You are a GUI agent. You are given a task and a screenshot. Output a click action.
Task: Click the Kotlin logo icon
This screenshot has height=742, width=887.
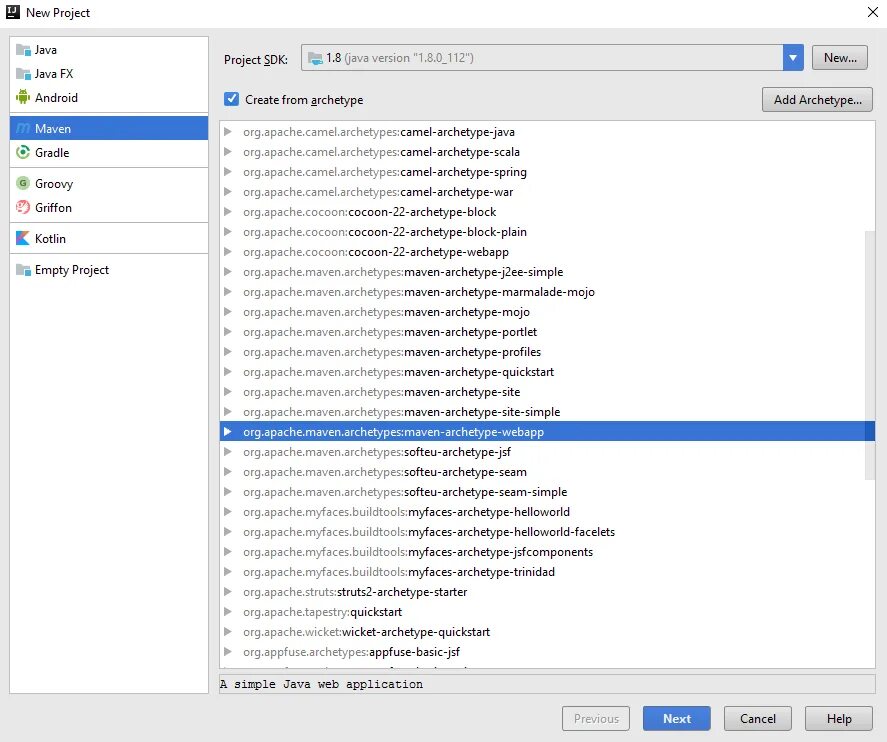tap(23, 238)
